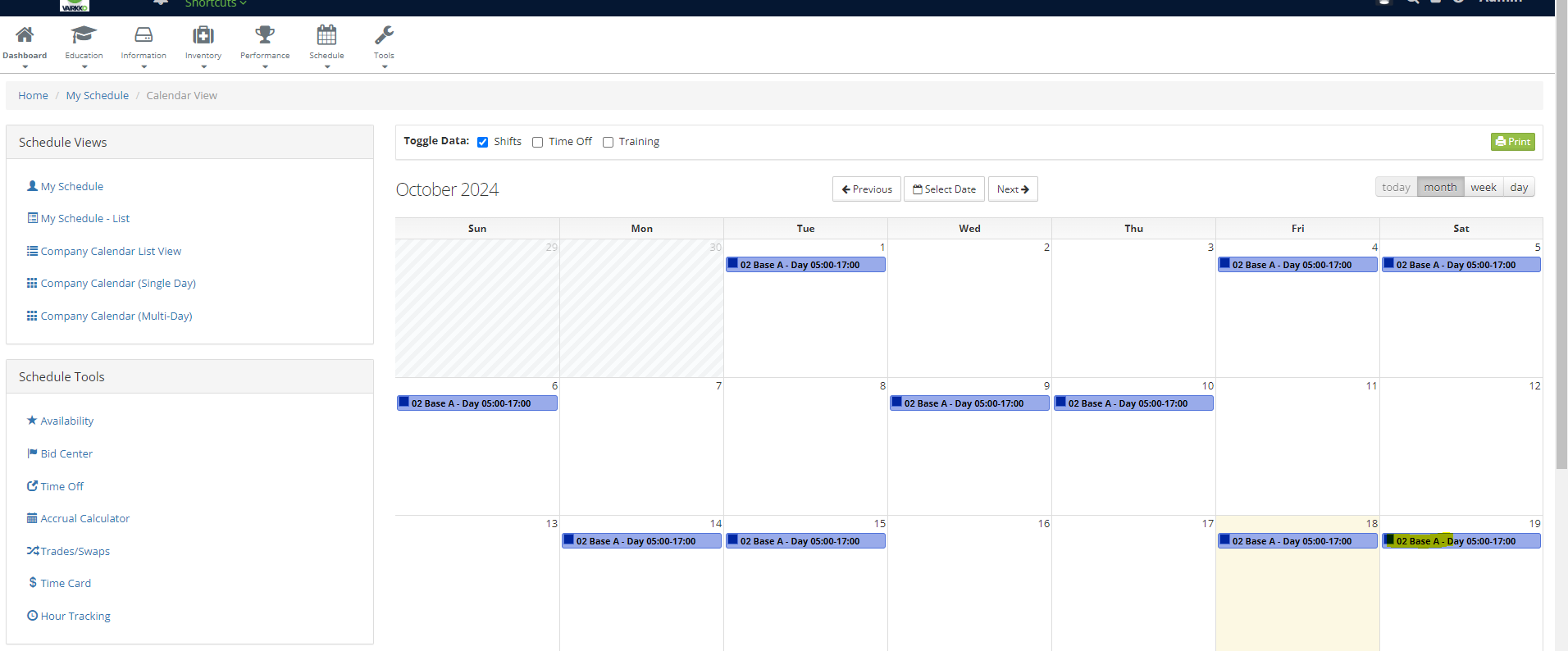Screen dimensions: 1568x651
Task: Click the Dashboard home icon
Action: [25, 35]
